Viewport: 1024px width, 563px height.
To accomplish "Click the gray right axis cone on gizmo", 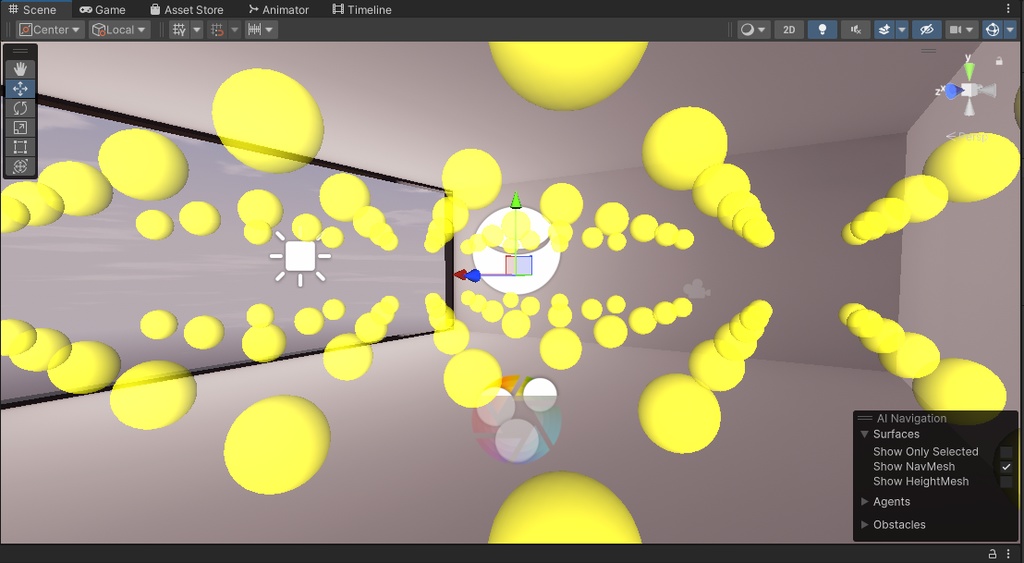I will pyautogui.click(x=987, y=91).
